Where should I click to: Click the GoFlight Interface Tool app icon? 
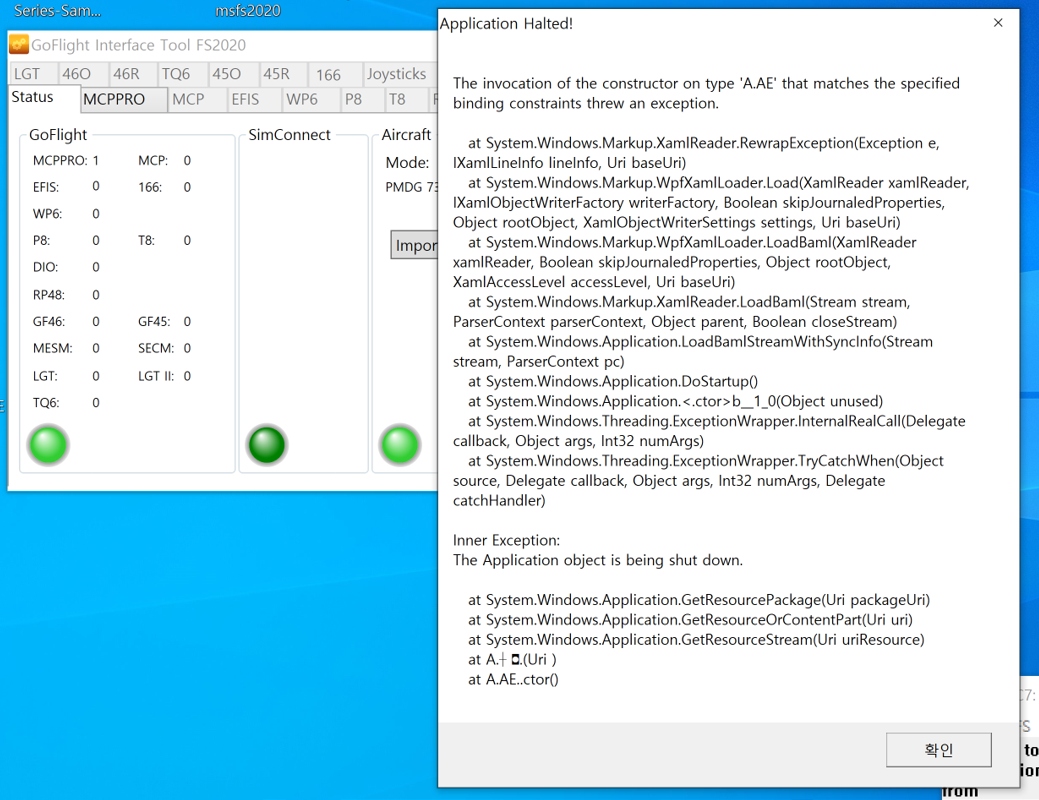point(19,44)
